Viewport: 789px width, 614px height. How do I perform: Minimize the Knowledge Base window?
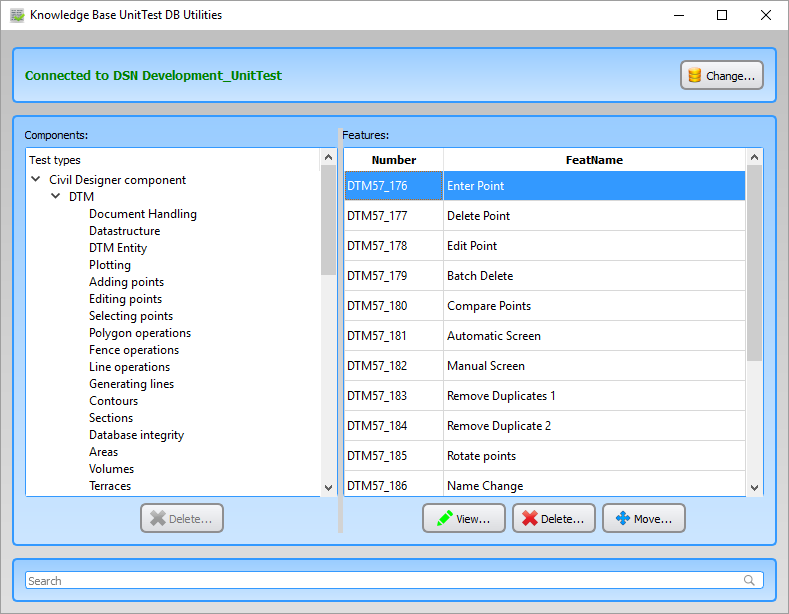[x=679, y=15]
